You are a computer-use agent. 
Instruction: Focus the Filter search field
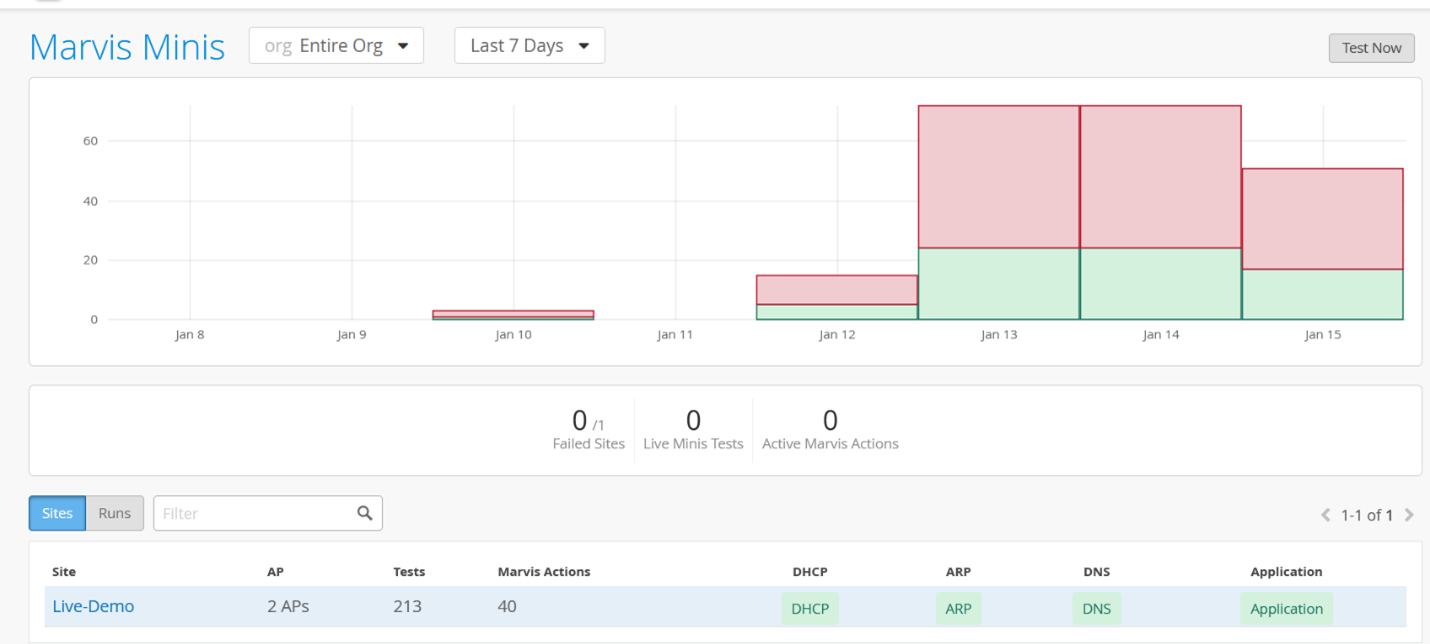coord(267,513)
